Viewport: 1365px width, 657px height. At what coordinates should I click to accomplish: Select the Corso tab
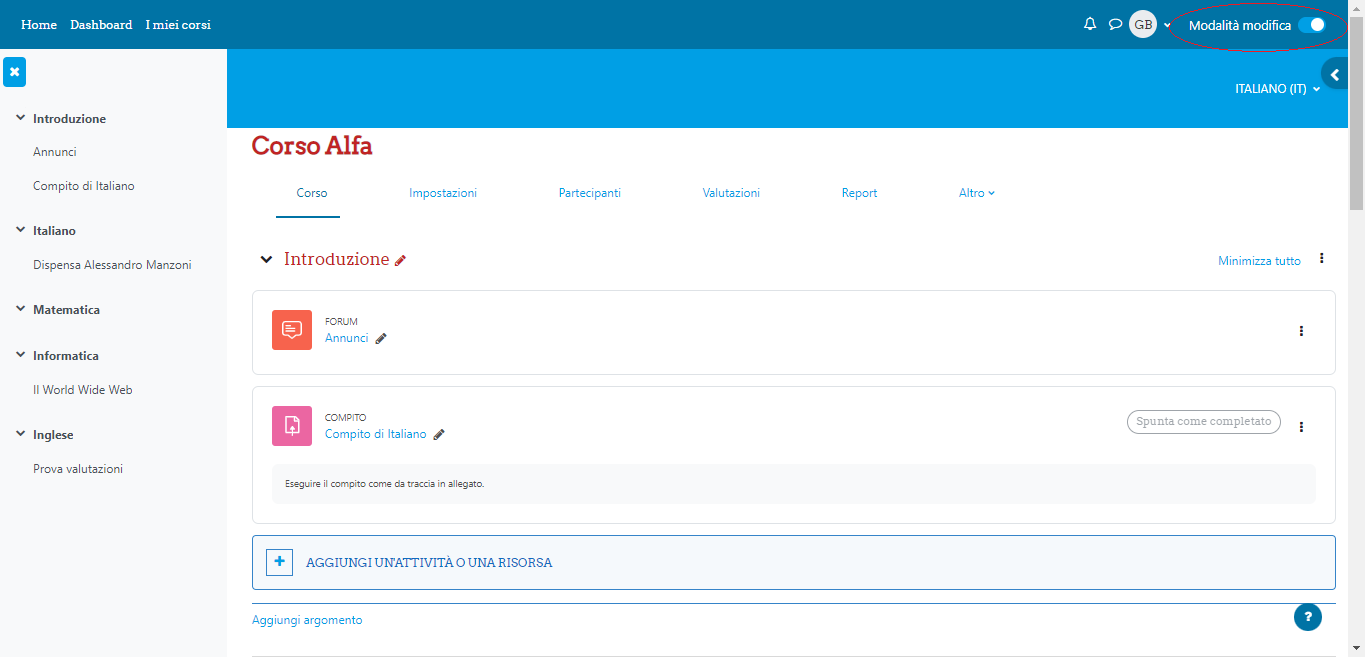click(x=312, y=193)
